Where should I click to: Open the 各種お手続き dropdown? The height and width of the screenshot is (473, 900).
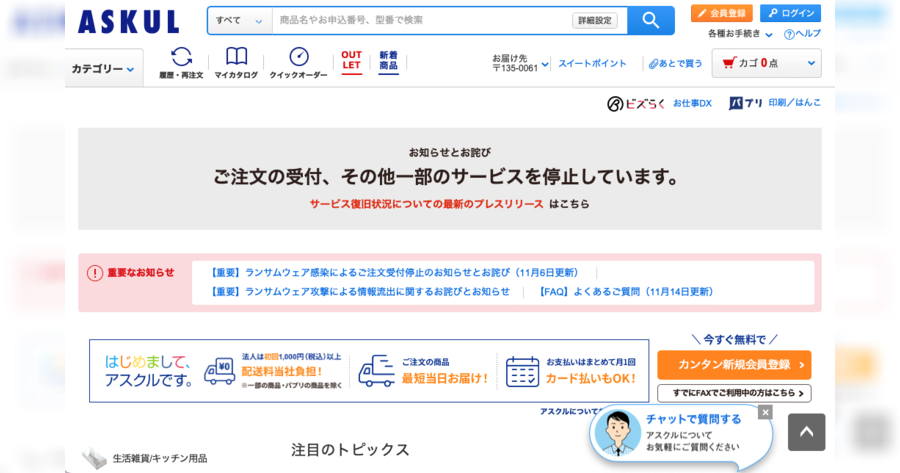(740, 34)
